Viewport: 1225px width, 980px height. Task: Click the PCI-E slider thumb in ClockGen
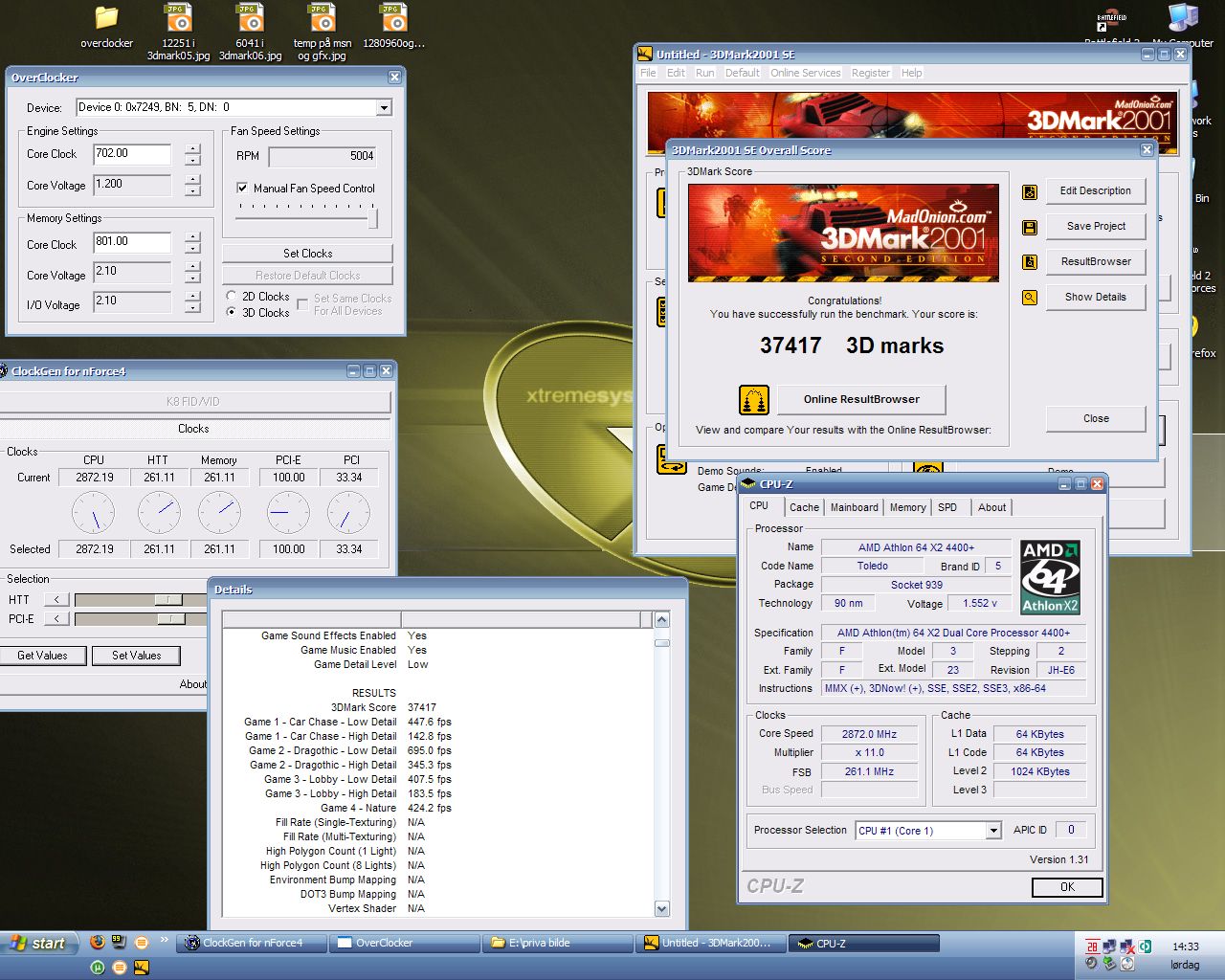pos(171,619)
